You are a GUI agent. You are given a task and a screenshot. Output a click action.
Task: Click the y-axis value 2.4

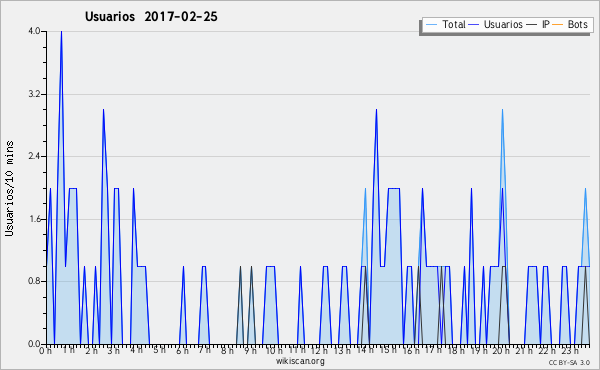pyautogui.click(x=34, y=156)
